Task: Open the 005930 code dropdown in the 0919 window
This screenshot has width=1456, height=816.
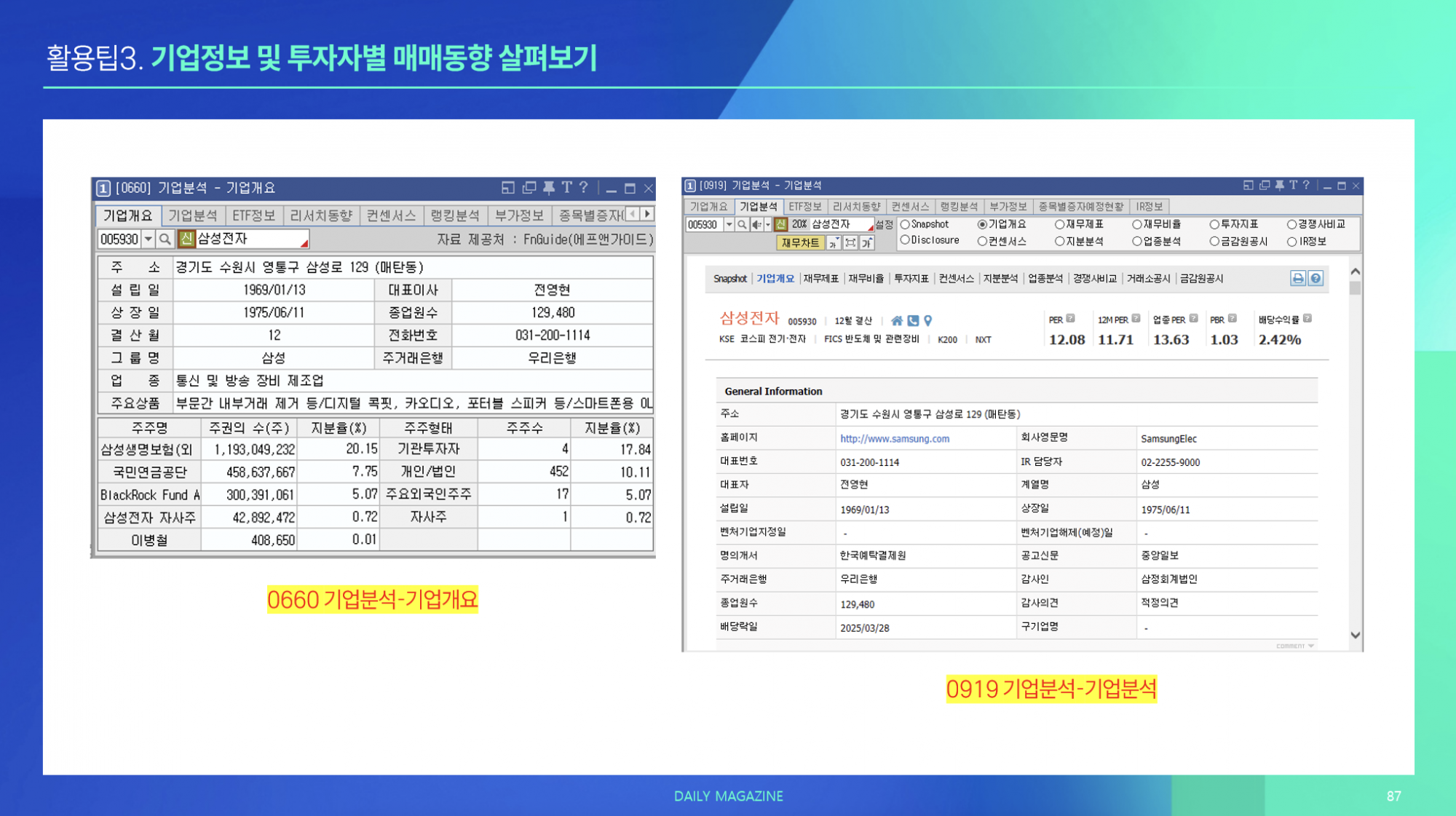Action: point(729,225)
